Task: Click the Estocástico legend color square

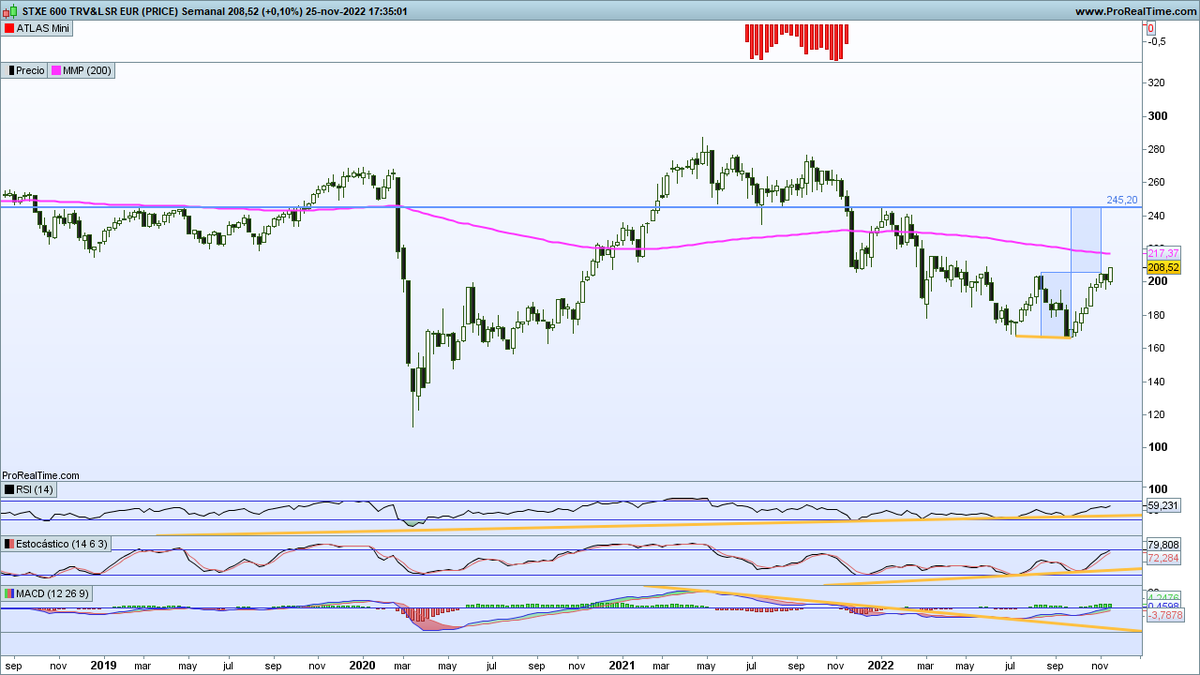Action: tap(9, 543)
